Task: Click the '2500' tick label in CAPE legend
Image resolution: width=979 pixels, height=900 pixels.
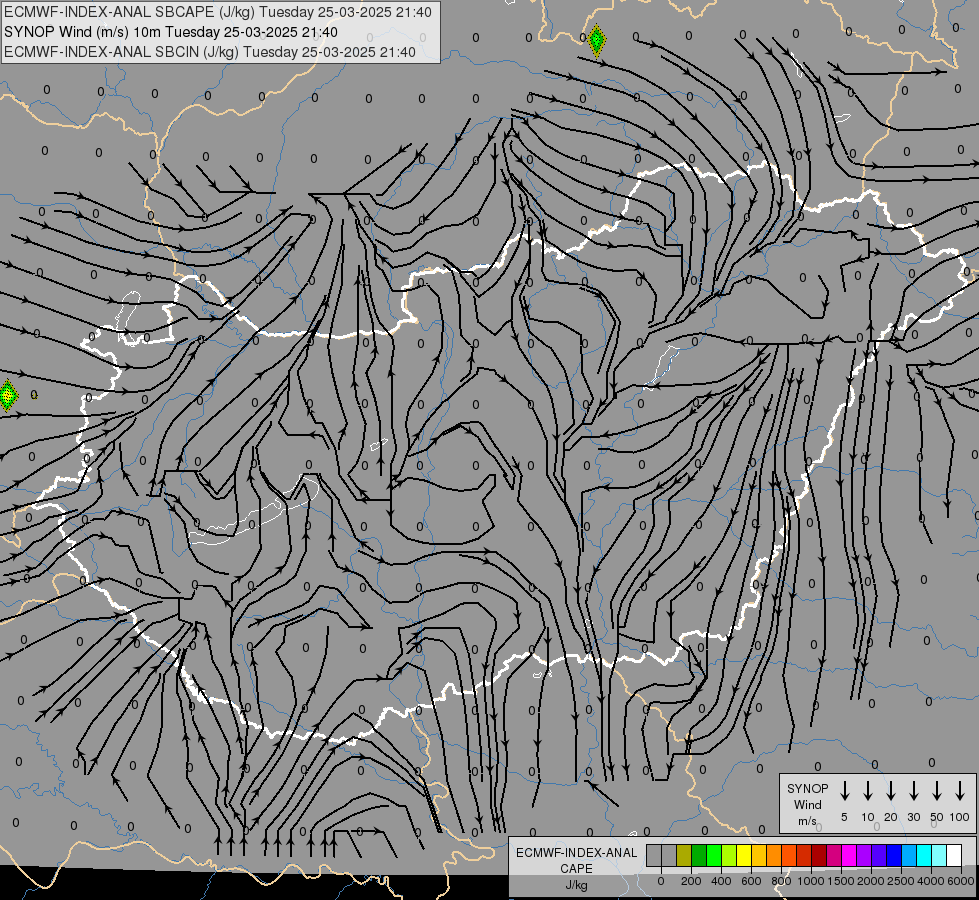Action: (x=901, y=881)
